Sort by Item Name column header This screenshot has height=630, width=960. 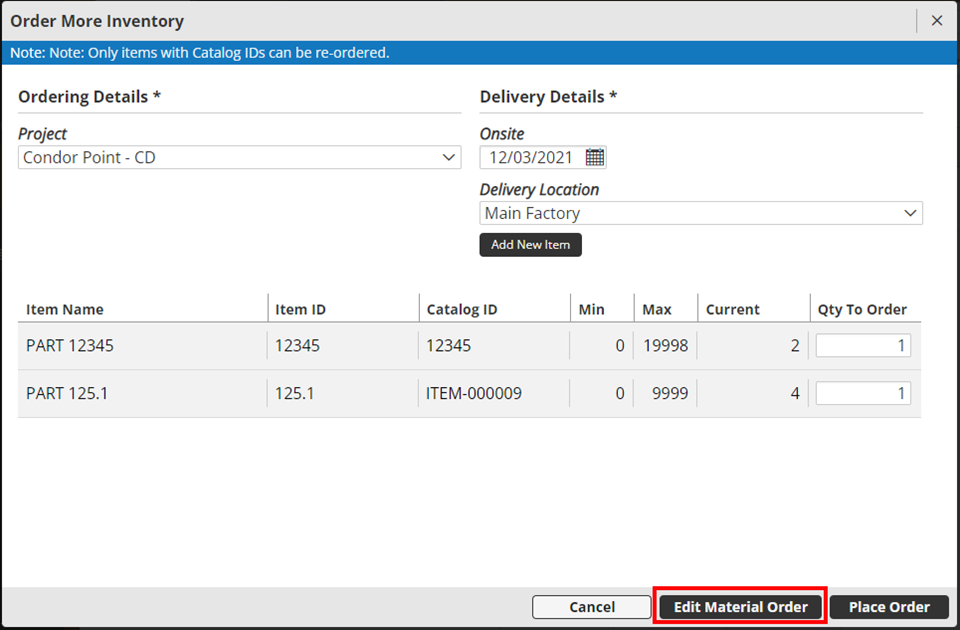pos(65,310)
